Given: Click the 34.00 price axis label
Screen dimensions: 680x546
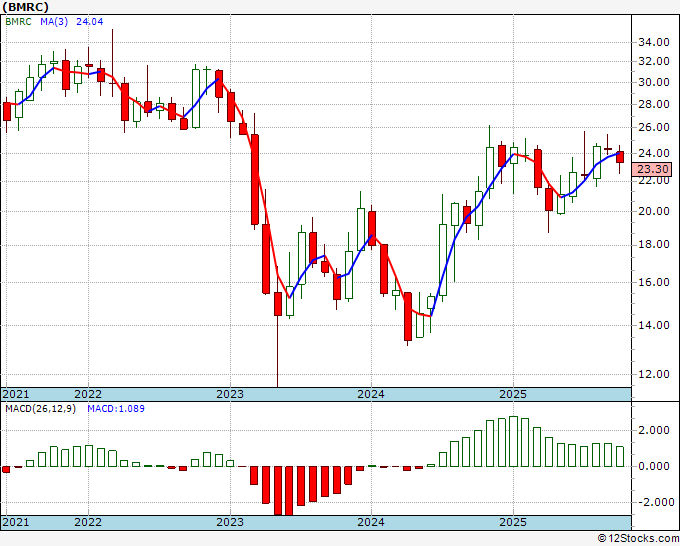Looking at the screenshot, I should [x=653, y=43].
